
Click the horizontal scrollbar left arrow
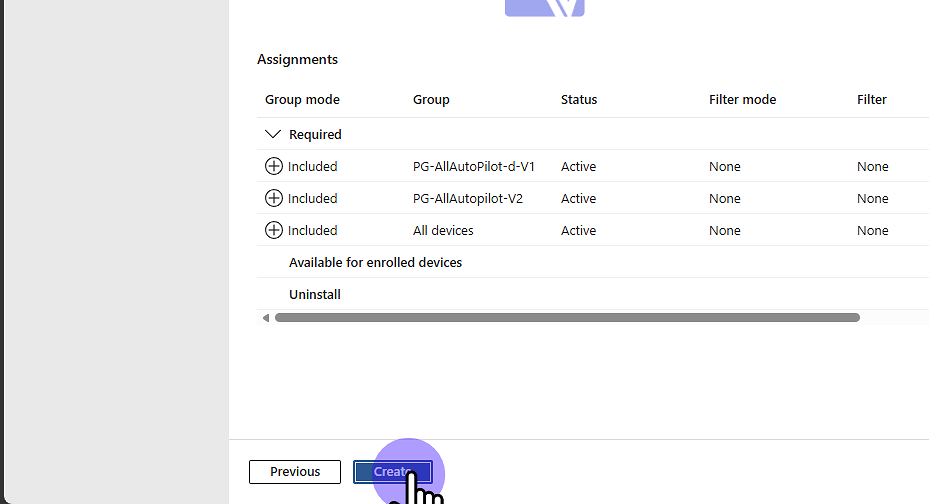point(266,318)
